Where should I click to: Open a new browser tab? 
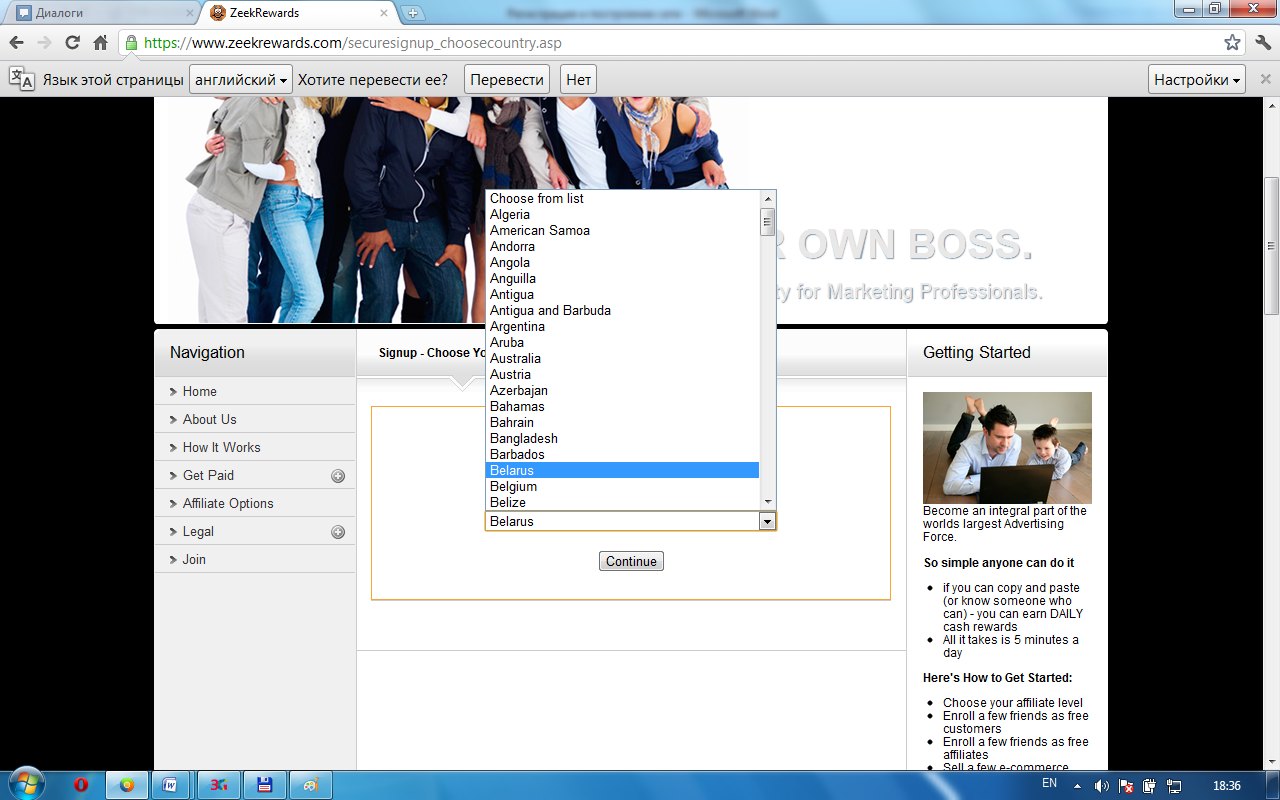pyautogui.click(x=412, y=13)
